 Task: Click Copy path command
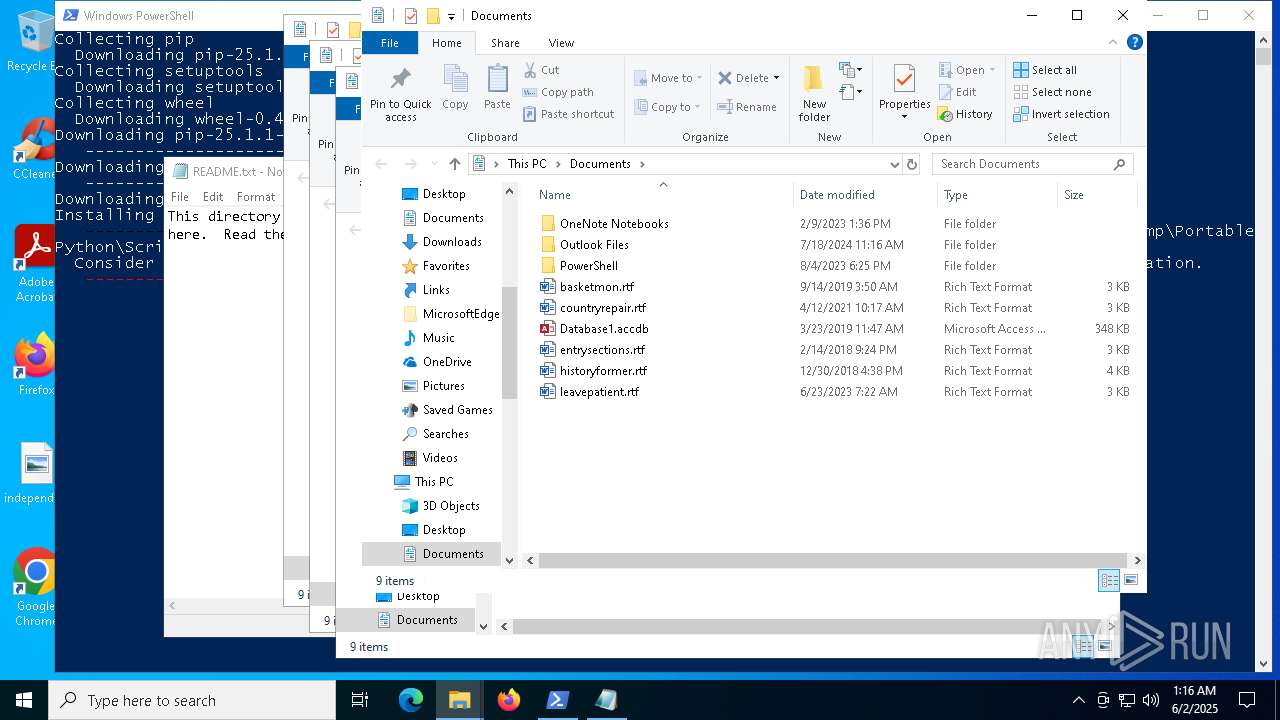click(x=558, y=92)
